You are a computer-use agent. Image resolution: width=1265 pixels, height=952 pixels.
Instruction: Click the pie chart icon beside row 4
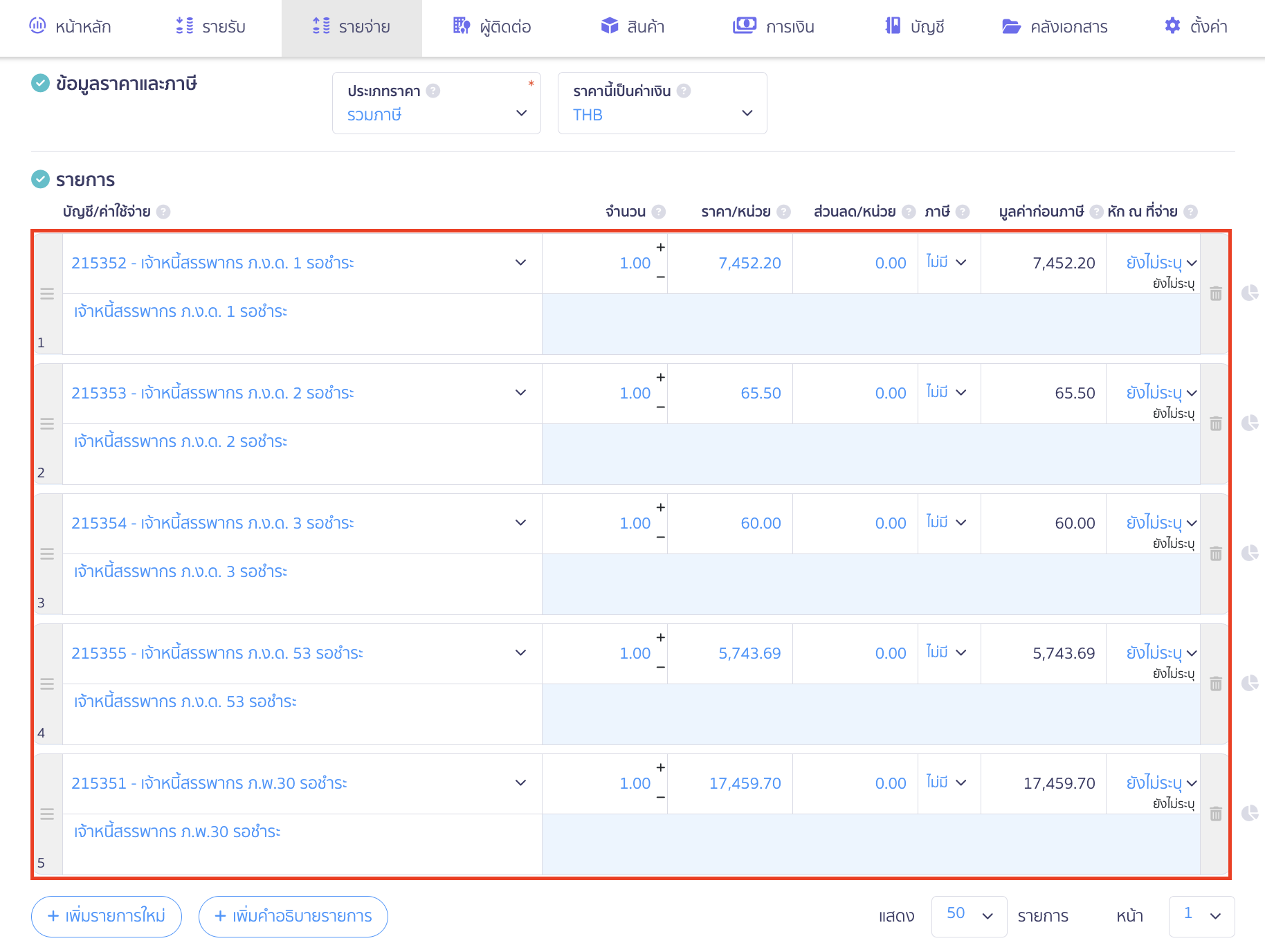[1249, 684]
